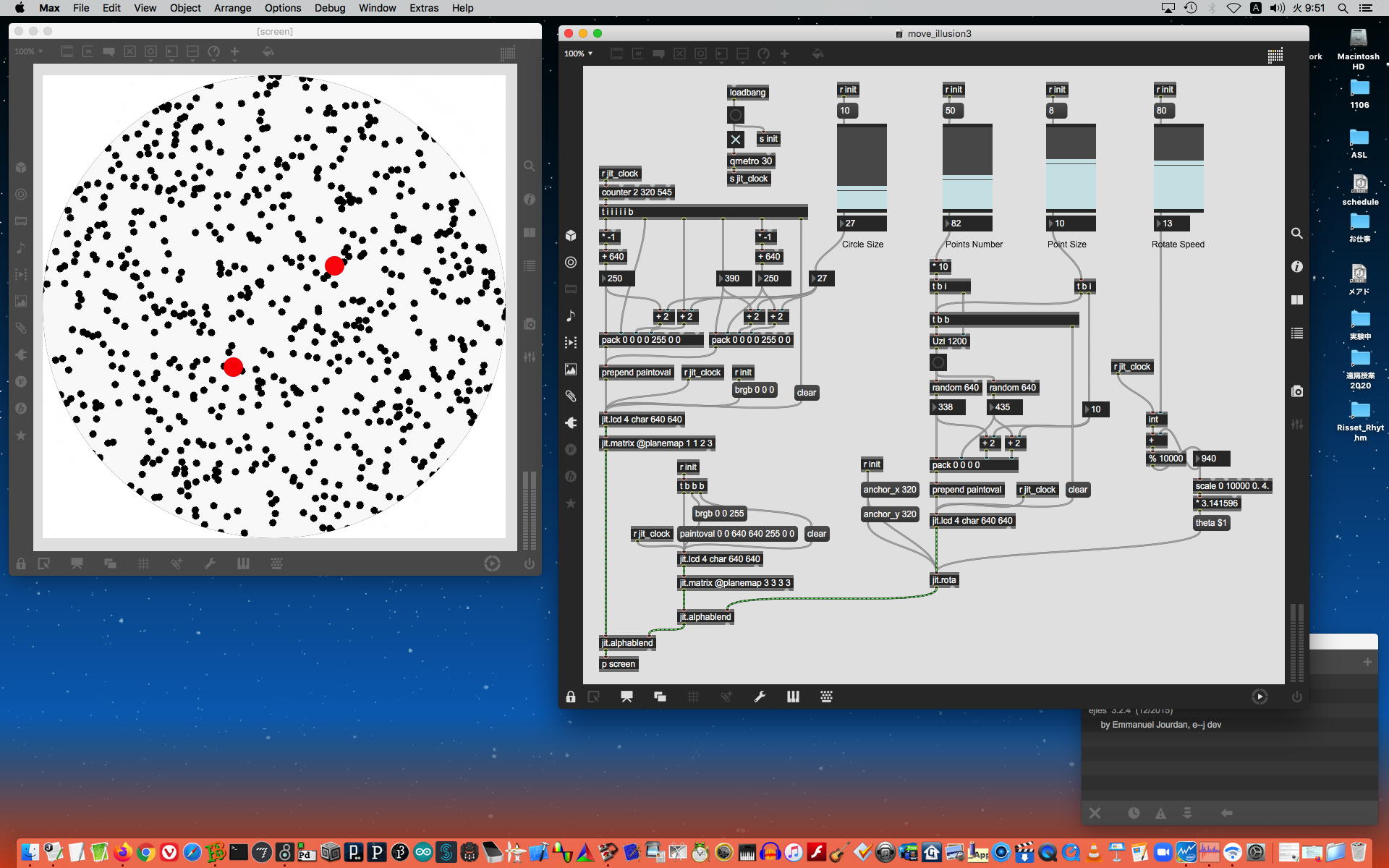Toggle the X toggle above qmetro 30

735,140
